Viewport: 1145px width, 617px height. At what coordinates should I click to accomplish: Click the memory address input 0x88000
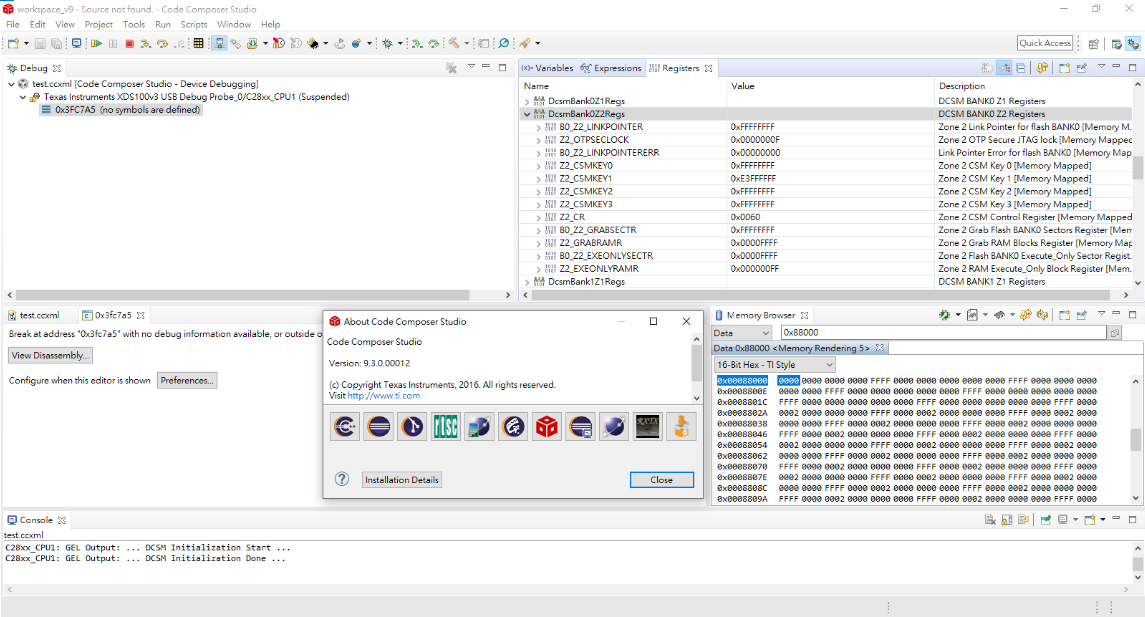[x=943, y=332]
